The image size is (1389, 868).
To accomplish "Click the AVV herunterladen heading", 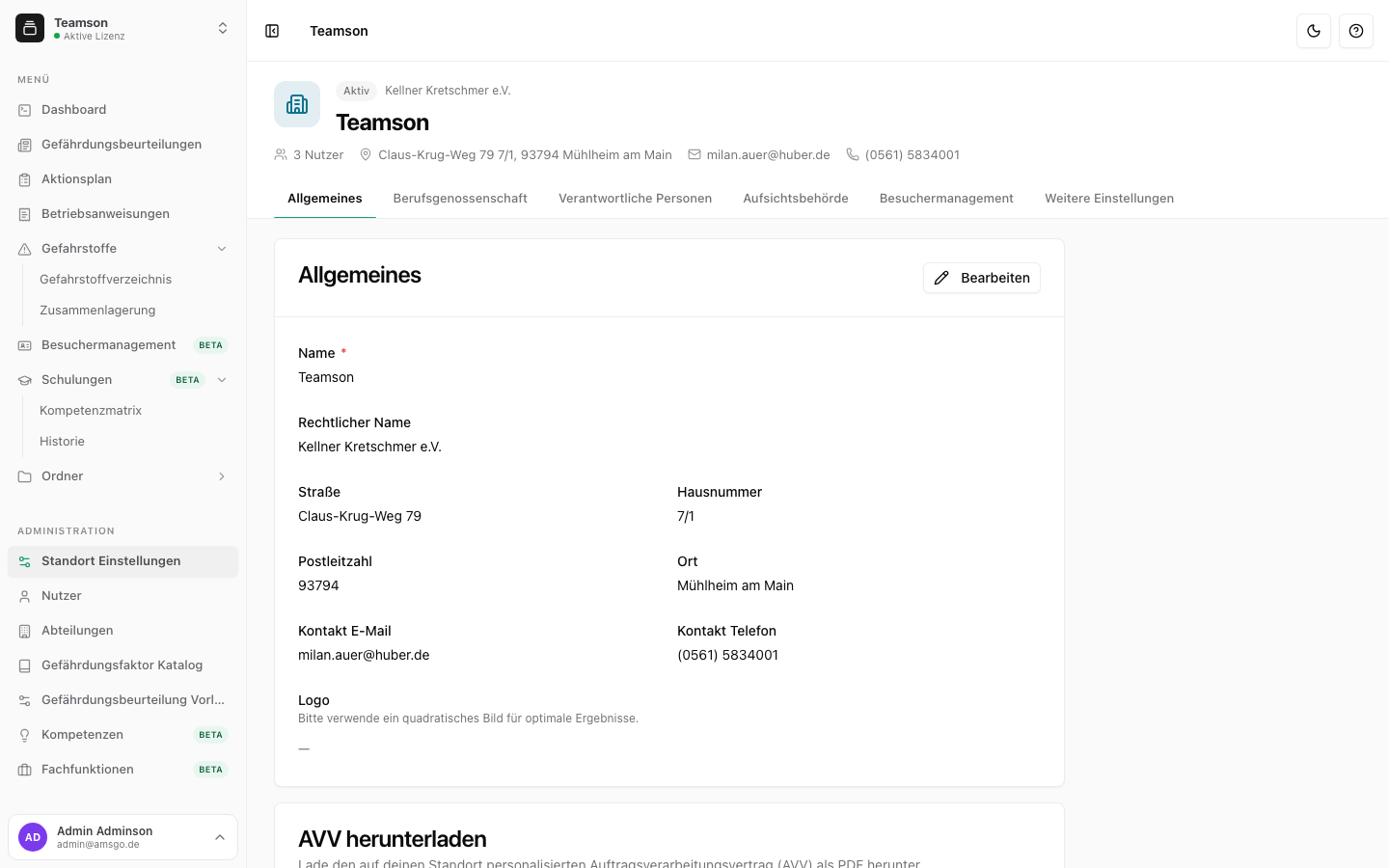I will (x=393, y=839).
